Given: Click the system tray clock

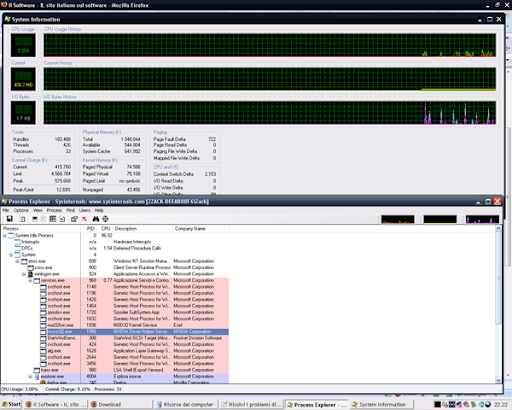Looking at the screenshot, I should [x=500, y=404].
